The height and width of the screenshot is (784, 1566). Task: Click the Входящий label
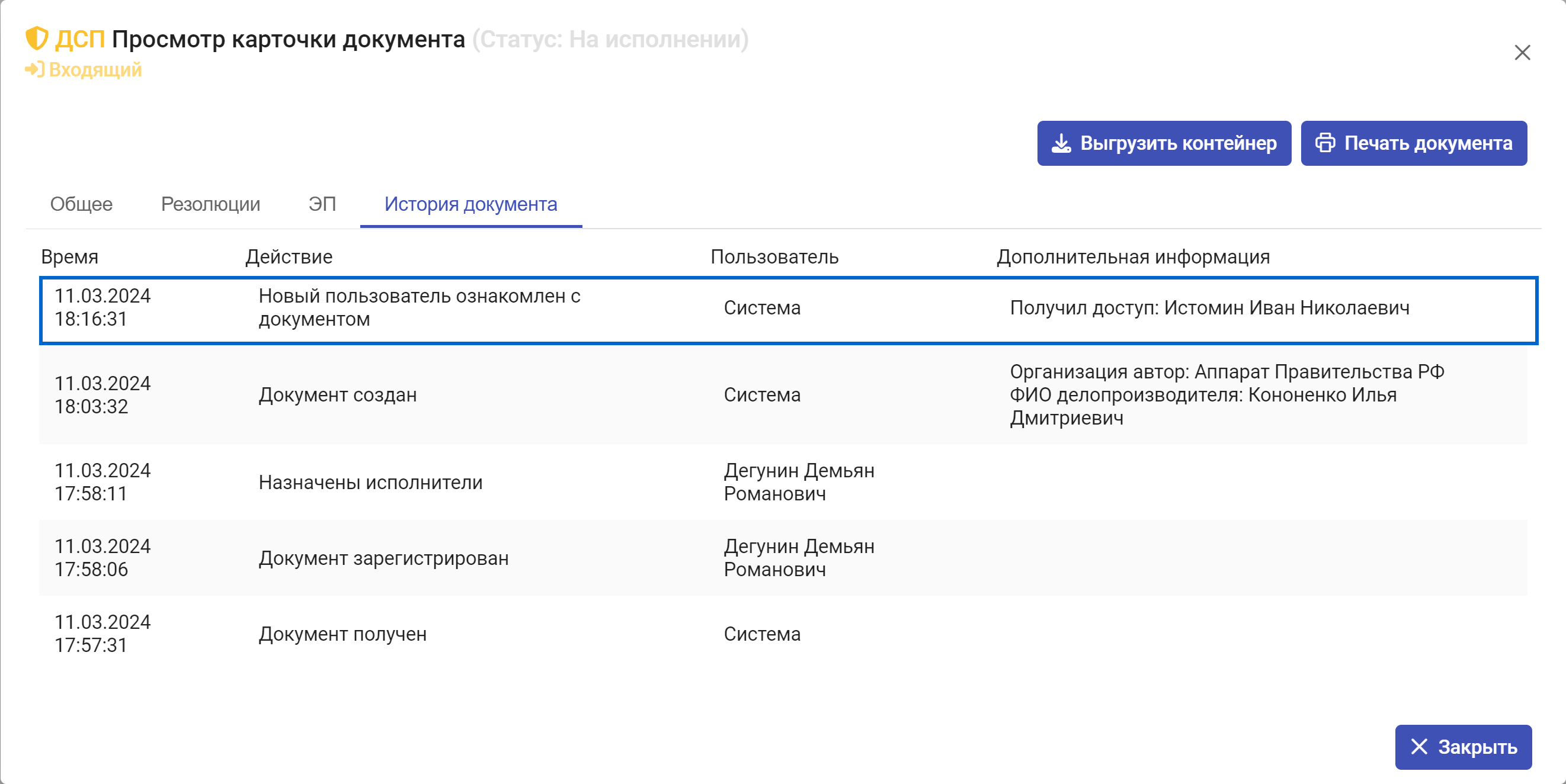(x=95, y=70)
